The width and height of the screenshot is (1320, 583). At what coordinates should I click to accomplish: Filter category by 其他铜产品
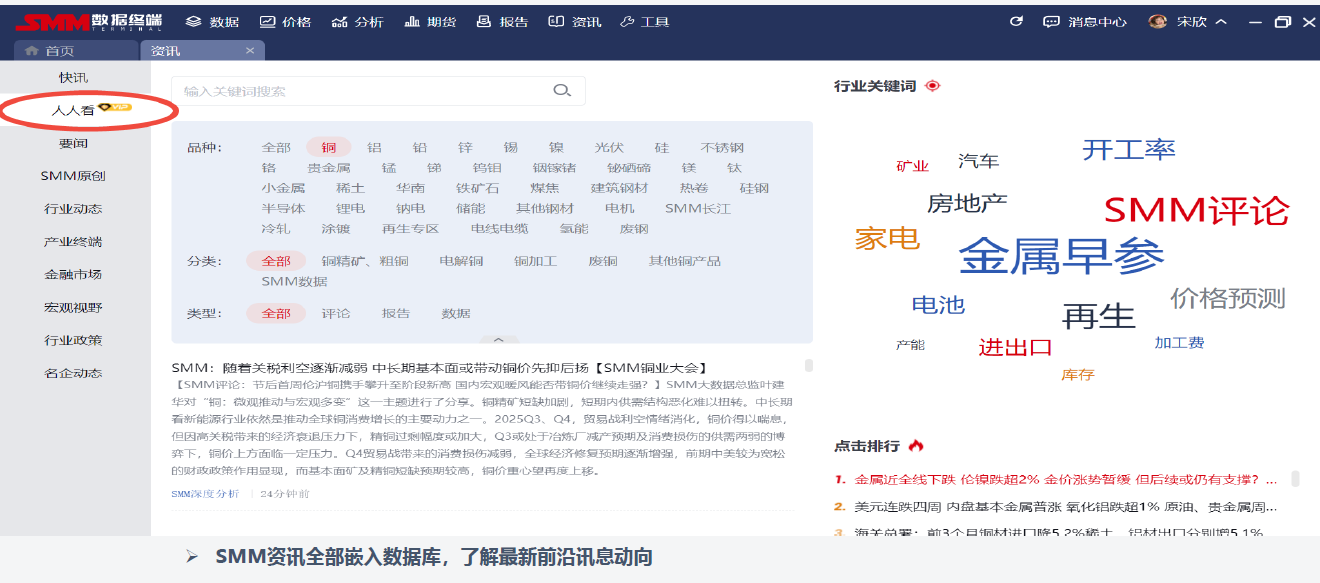[x=685, y=261]
